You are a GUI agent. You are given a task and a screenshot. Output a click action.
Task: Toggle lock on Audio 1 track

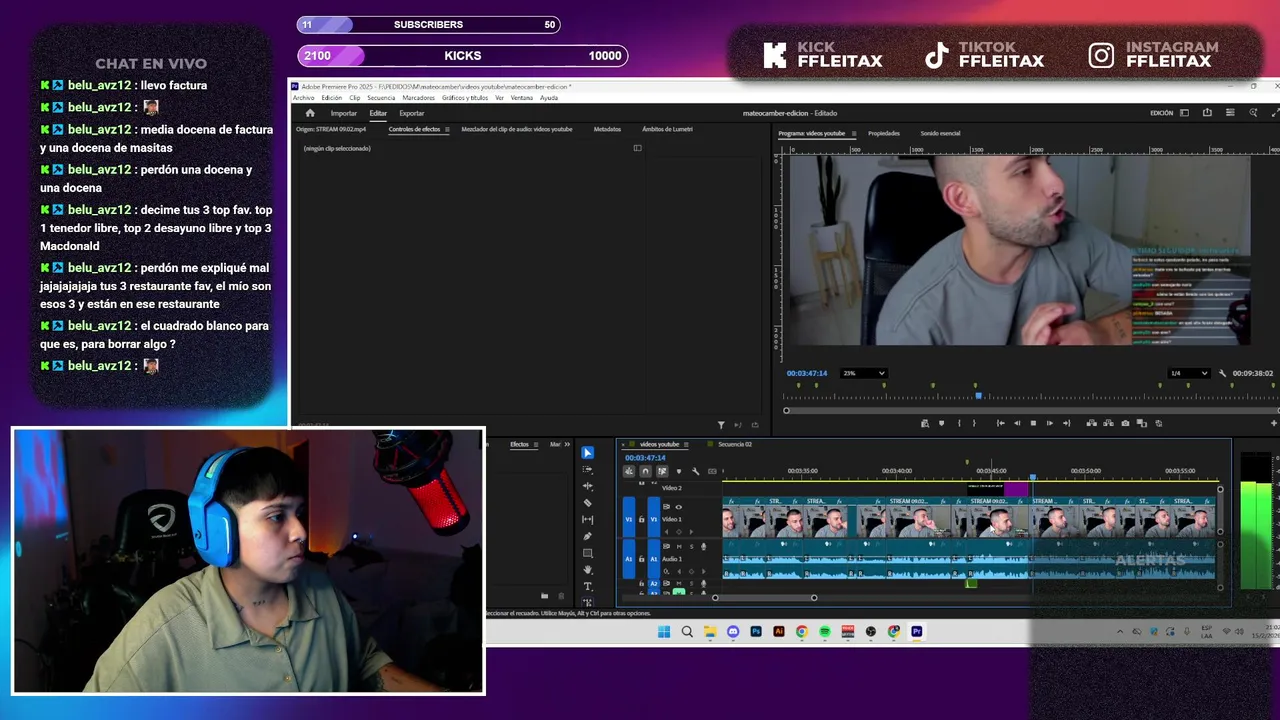641,559
